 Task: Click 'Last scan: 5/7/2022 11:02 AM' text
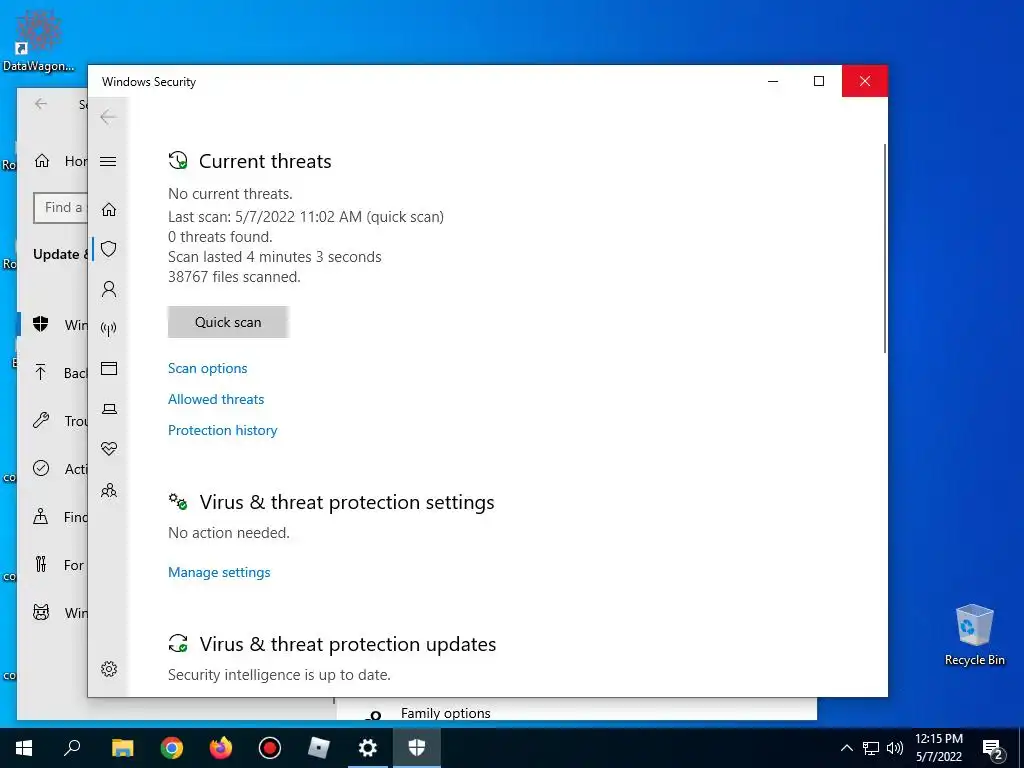(264, 217)
